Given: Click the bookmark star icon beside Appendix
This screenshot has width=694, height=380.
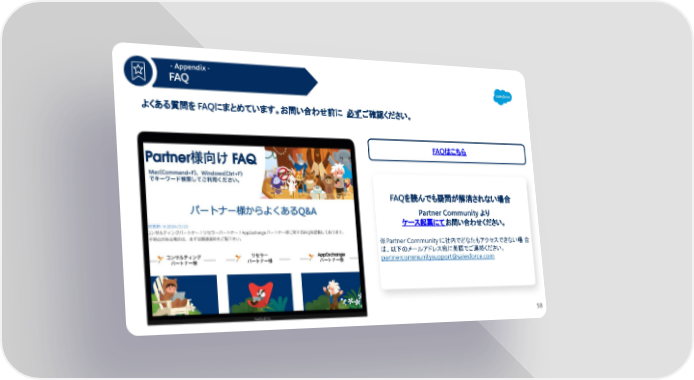Looking at the screenshot, I should point(138,70).
